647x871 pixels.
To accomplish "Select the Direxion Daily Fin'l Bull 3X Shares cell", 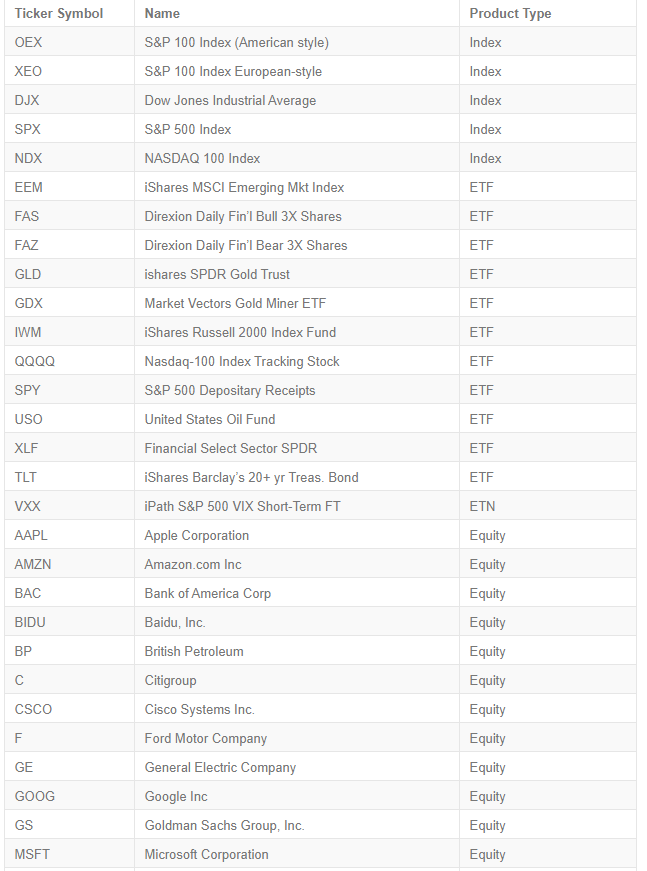I will point(243,216).
